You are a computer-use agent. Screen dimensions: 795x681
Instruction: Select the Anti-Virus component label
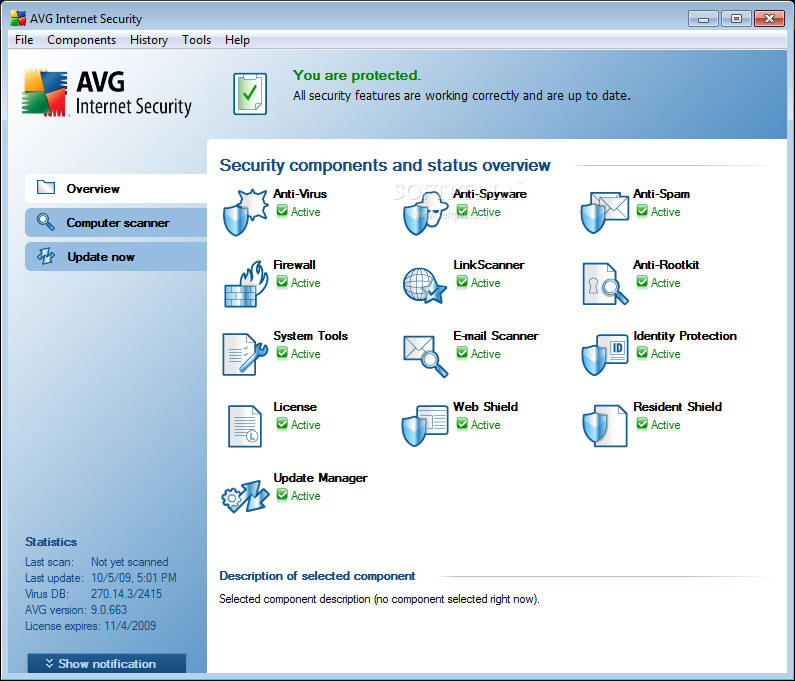[x=300, y=194]
